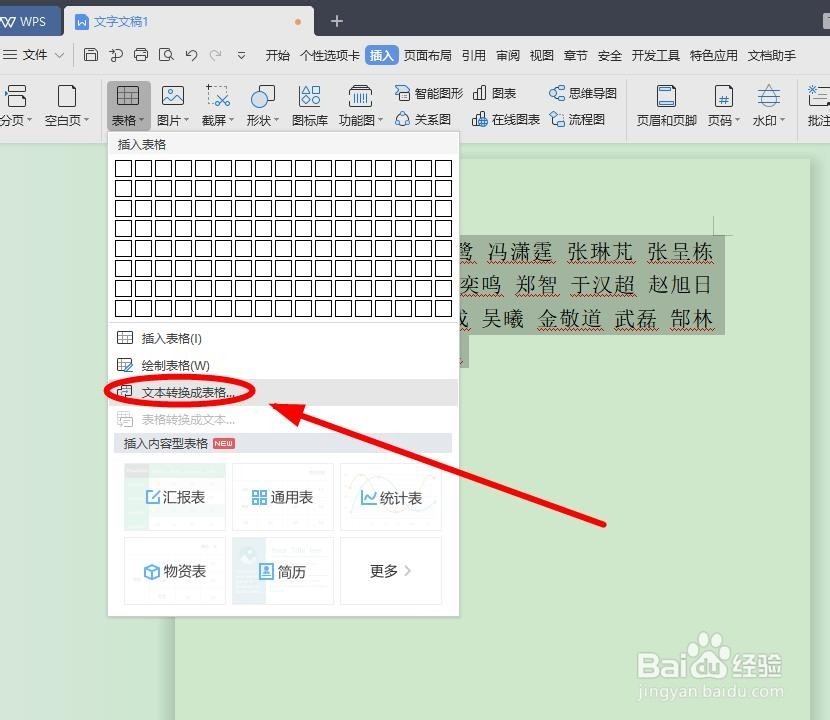830x720 pixels.
Task: Click the 分页 page break icon
Action: point(16,96)
